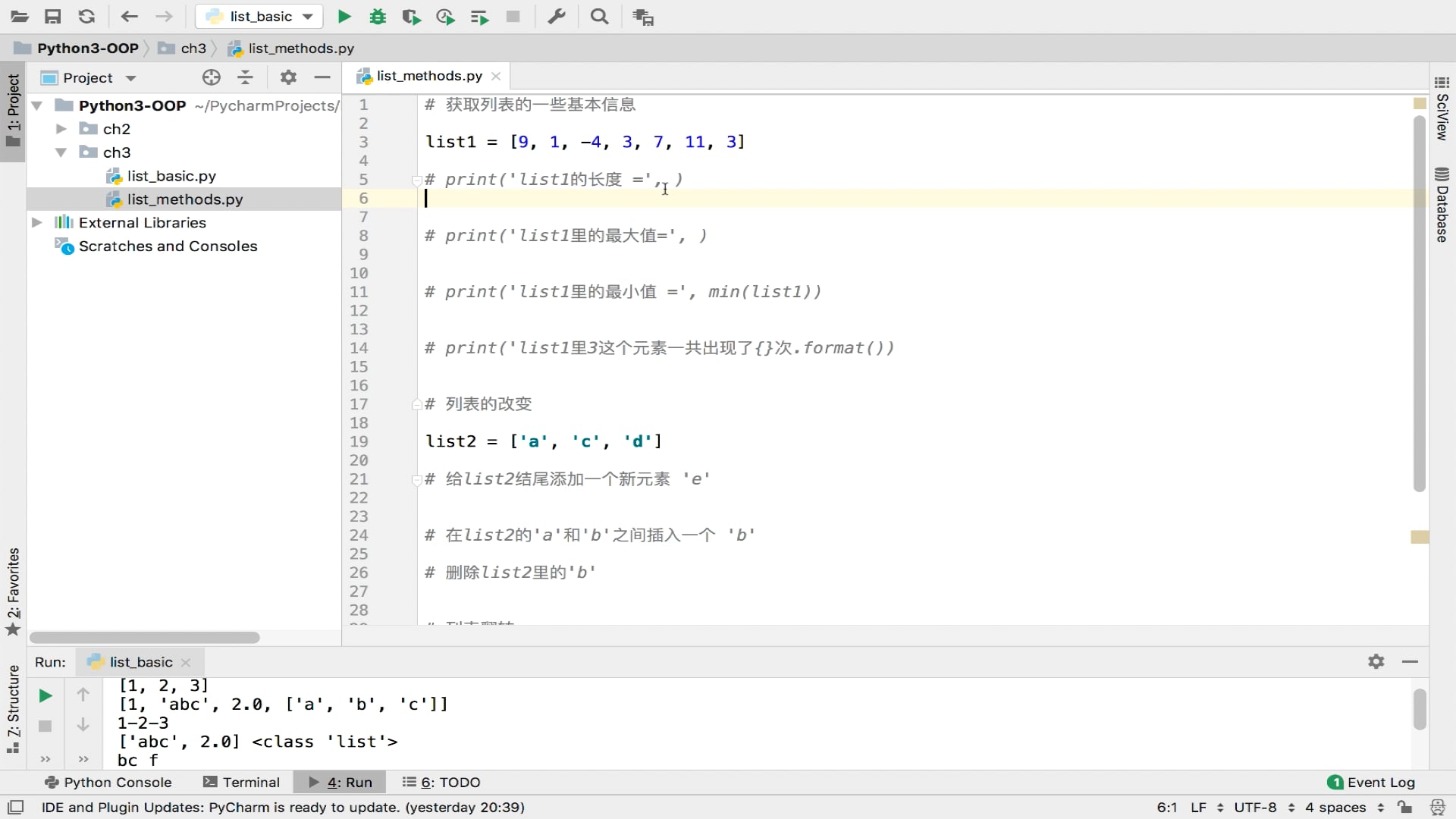Open the 6: TODO tab
Screen dimensions: 1456x819
click(441, 782)
